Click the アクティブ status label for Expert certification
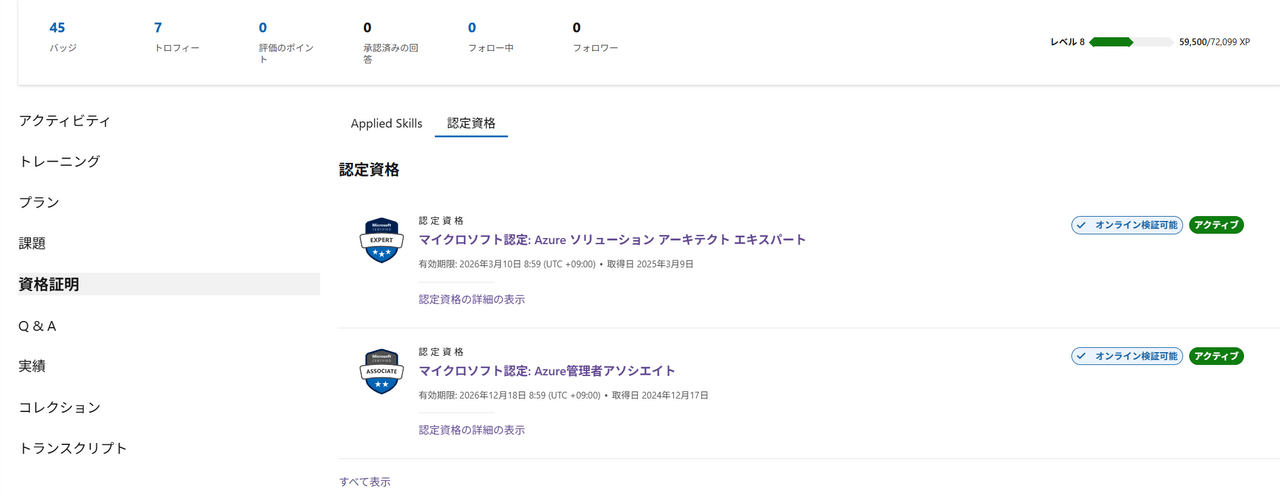 point(1216,225)
